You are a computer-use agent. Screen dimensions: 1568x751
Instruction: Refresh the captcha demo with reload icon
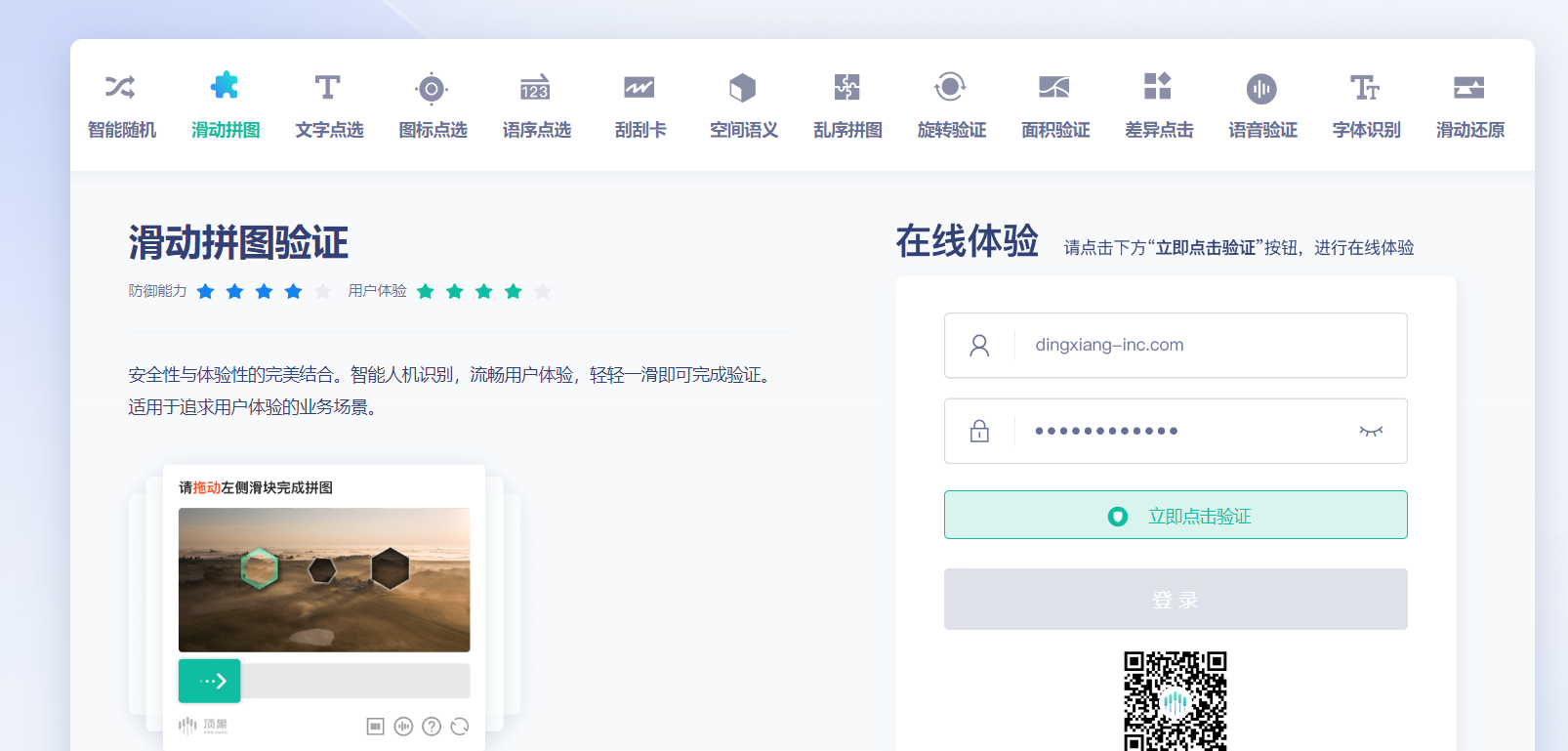pyautogui.click(x=460, y=726)
